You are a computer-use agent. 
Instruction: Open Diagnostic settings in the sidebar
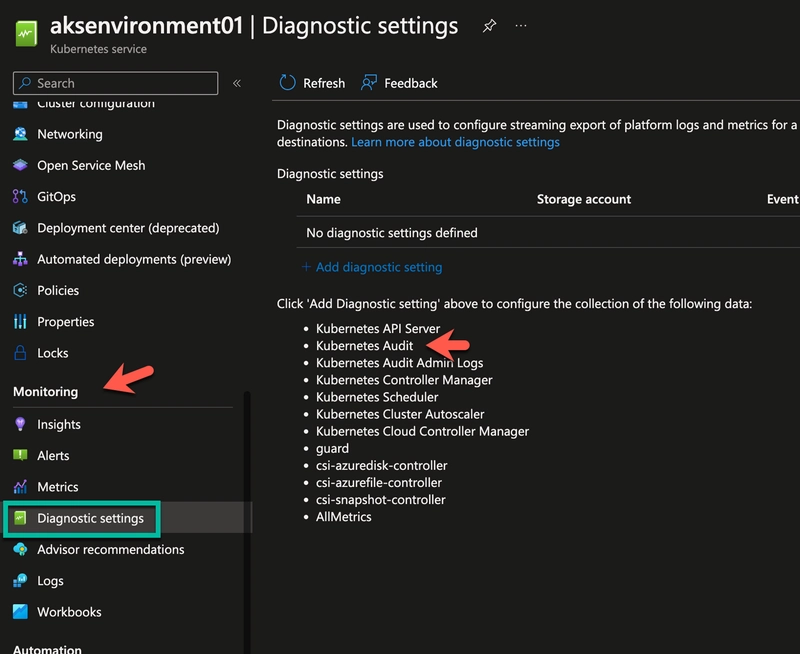click(90, 518)
